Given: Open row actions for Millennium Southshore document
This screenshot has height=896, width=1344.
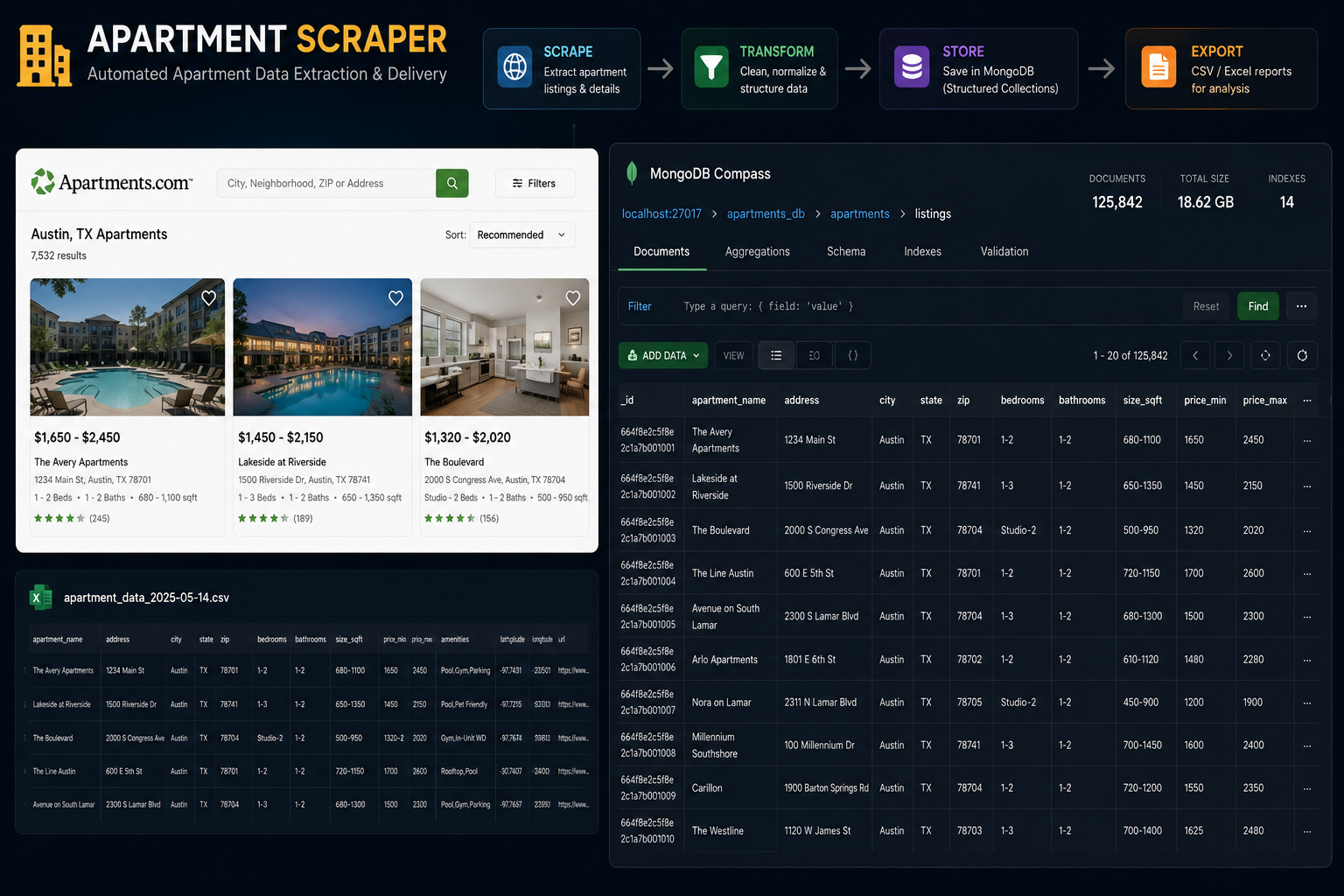Looking at the screenshot, I should [x=1307, y=745].
